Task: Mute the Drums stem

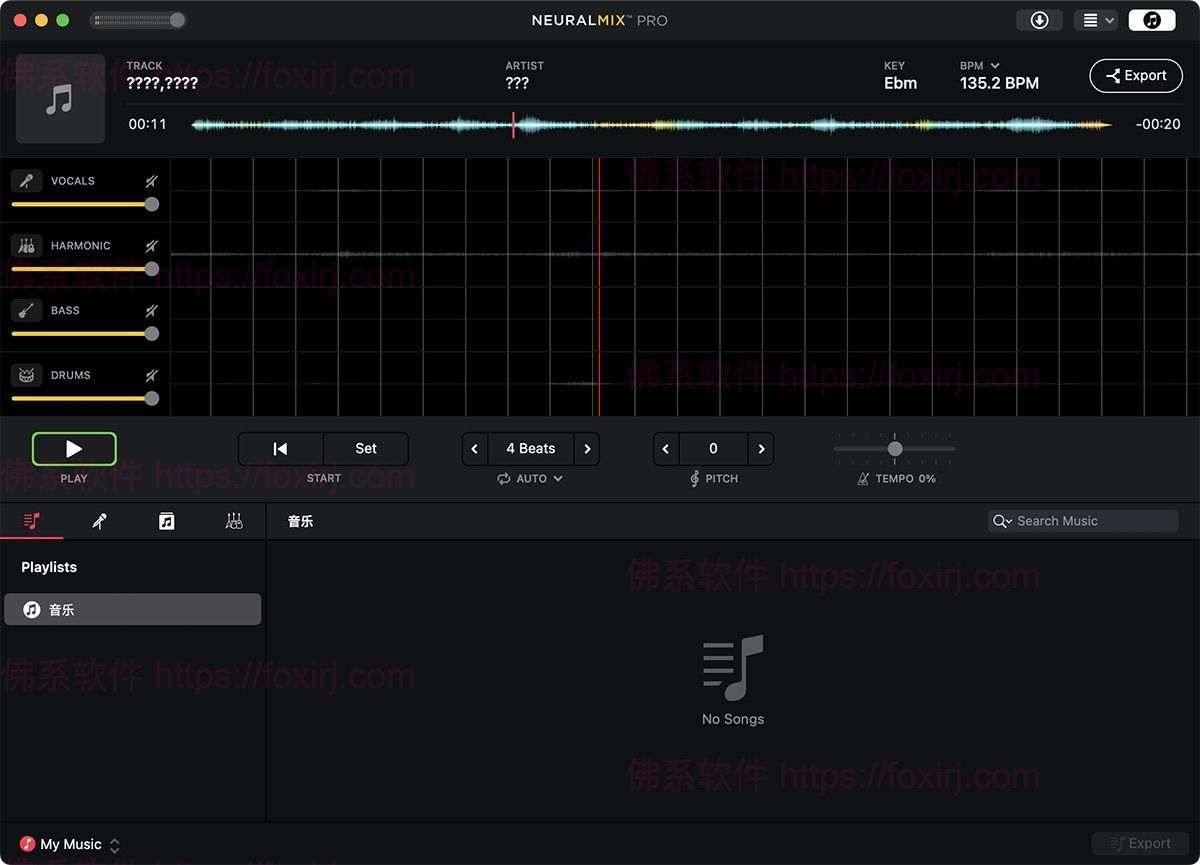Action: tap(151, 376)
